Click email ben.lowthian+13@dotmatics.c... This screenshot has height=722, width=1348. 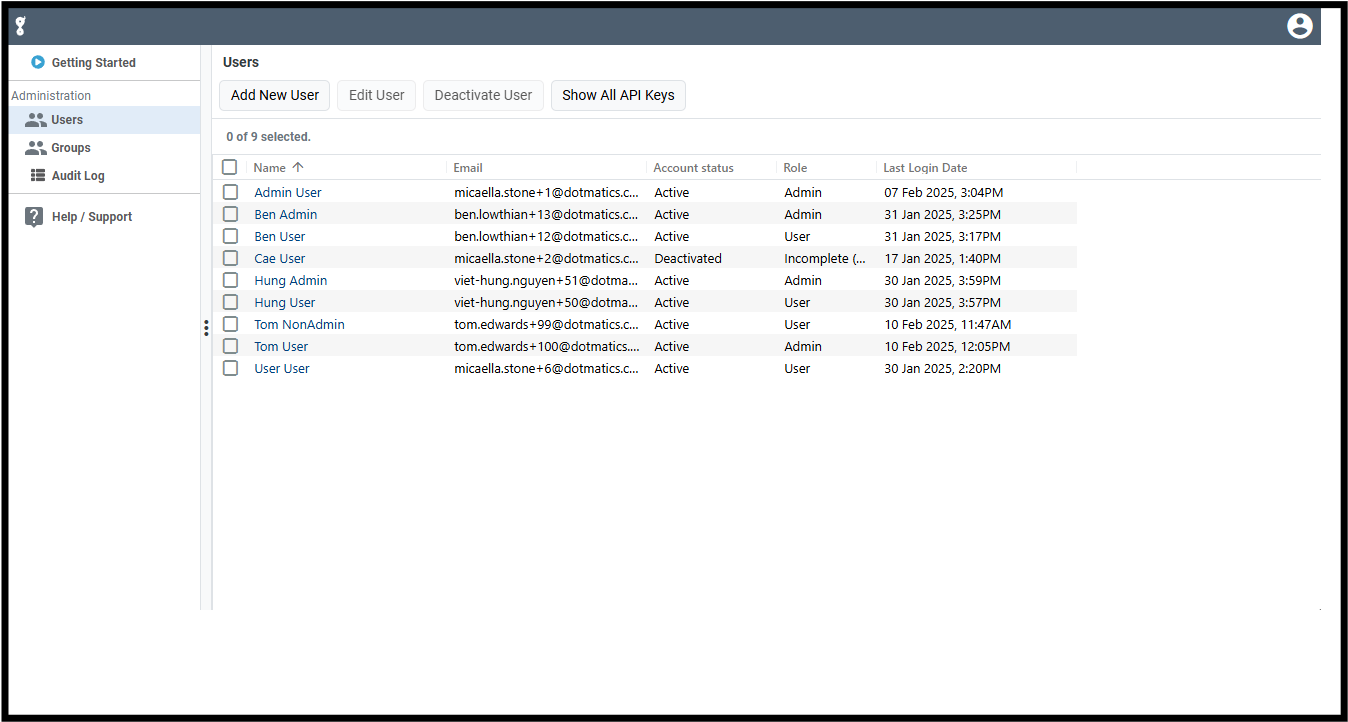546,215
